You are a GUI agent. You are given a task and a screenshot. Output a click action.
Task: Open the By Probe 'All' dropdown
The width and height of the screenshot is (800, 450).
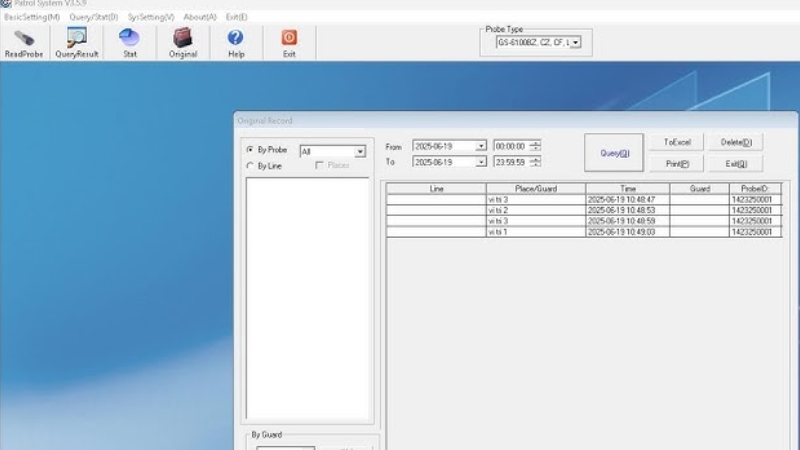(360, 152)
